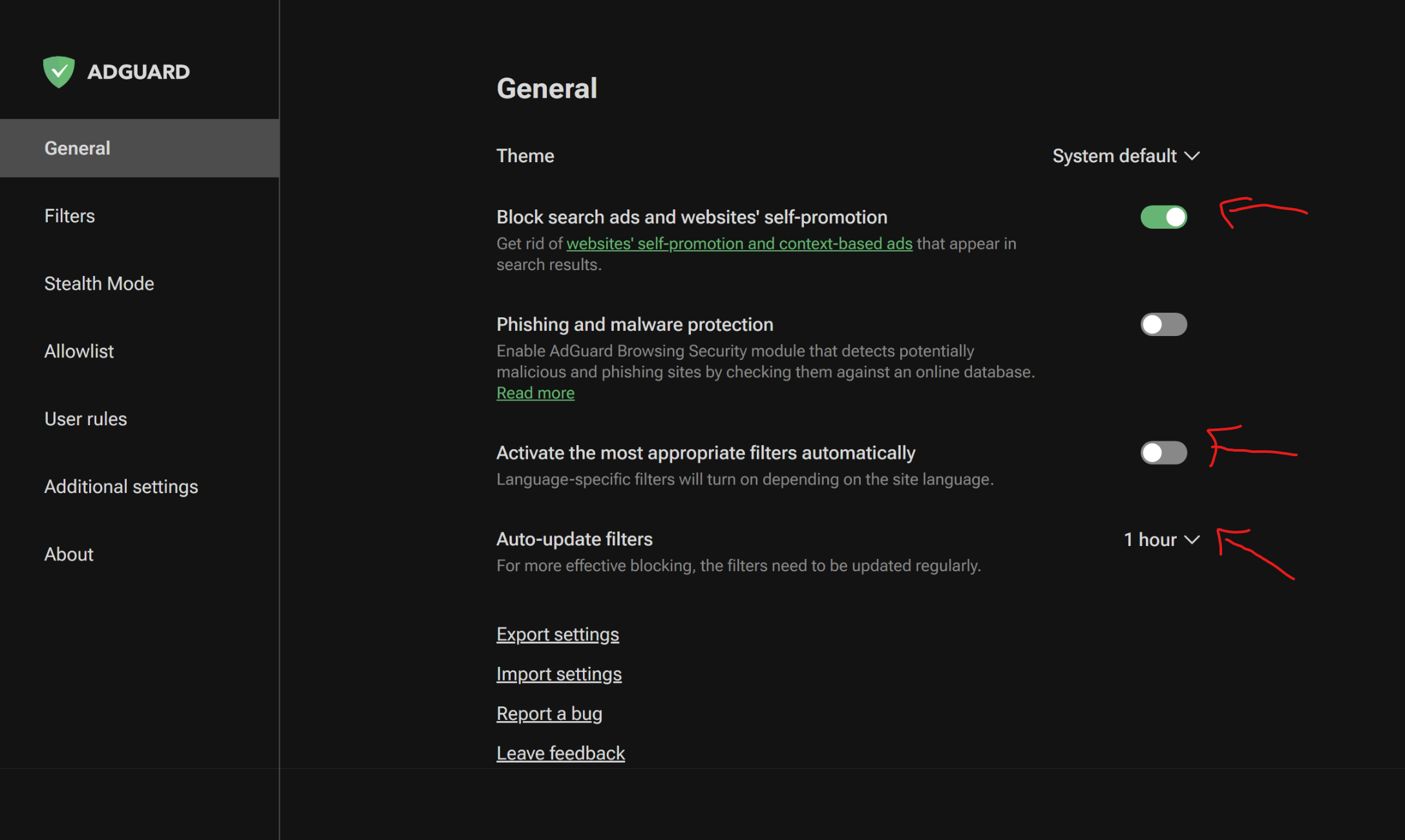Click the chevron arrow beside System default

coord(1192,156)
